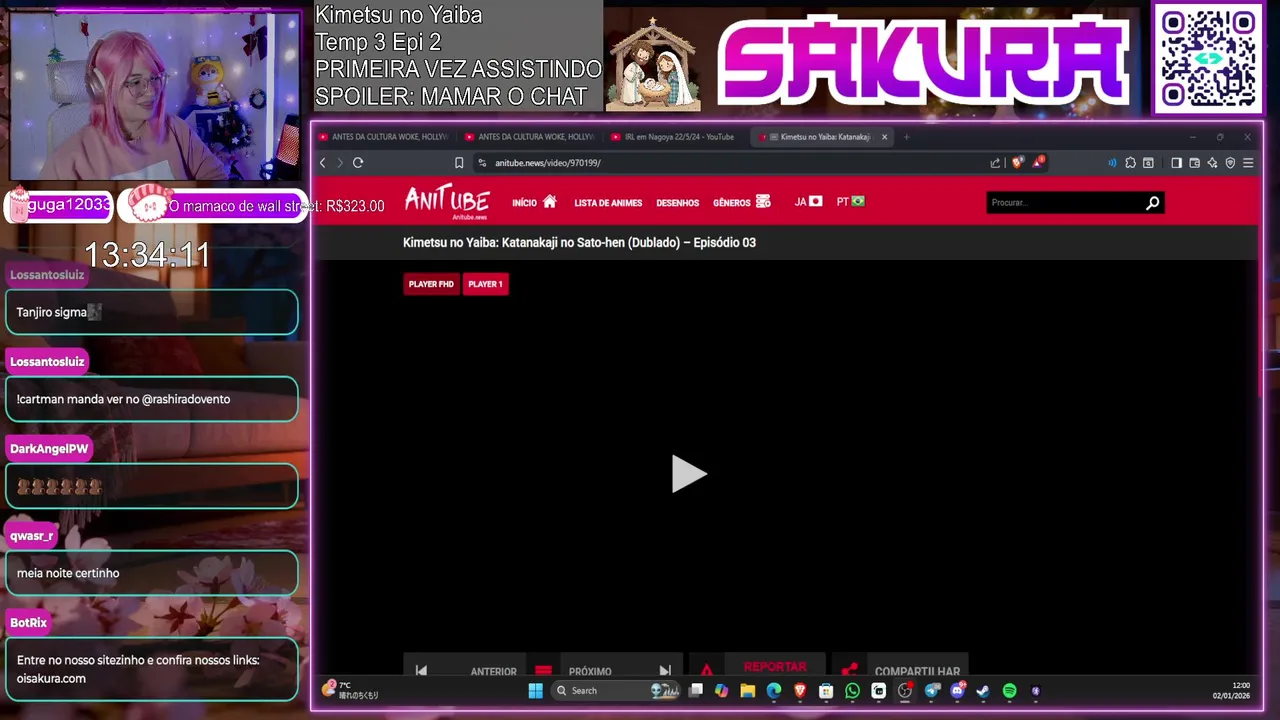Click the taskbar Search box

616,691
